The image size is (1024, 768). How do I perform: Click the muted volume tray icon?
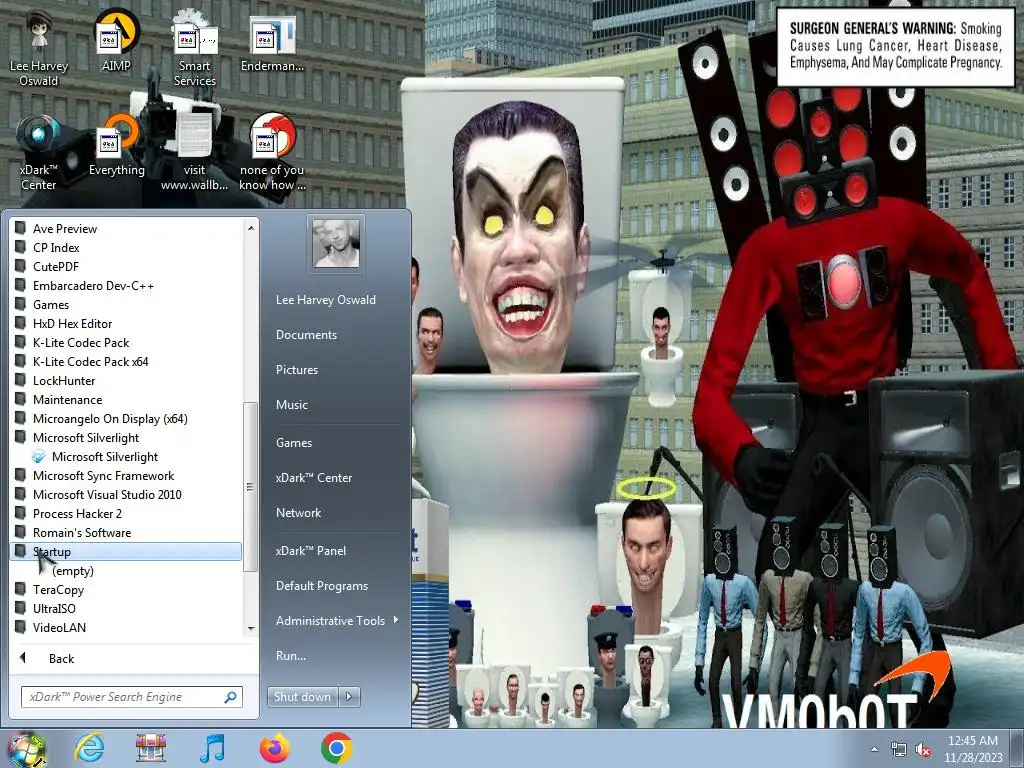[x=923, y=749]
